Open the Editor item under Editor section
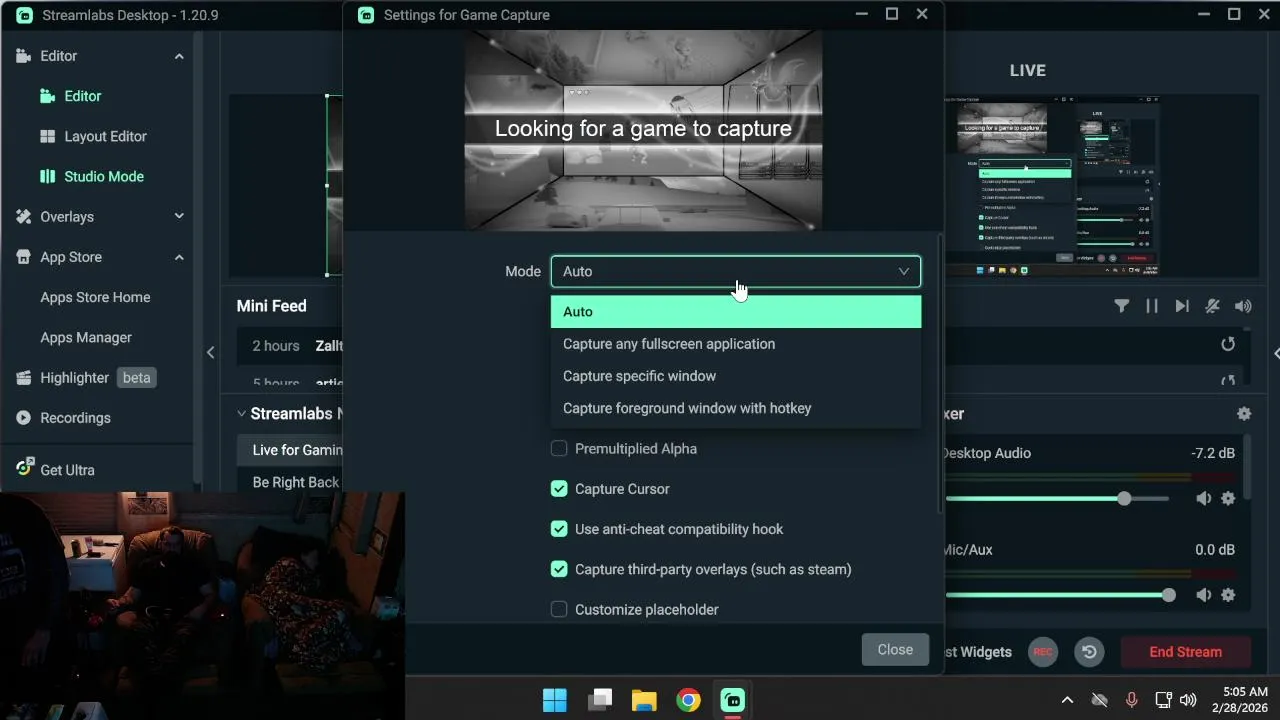This screenshot has width=1280, height=720. coord(82,96)
